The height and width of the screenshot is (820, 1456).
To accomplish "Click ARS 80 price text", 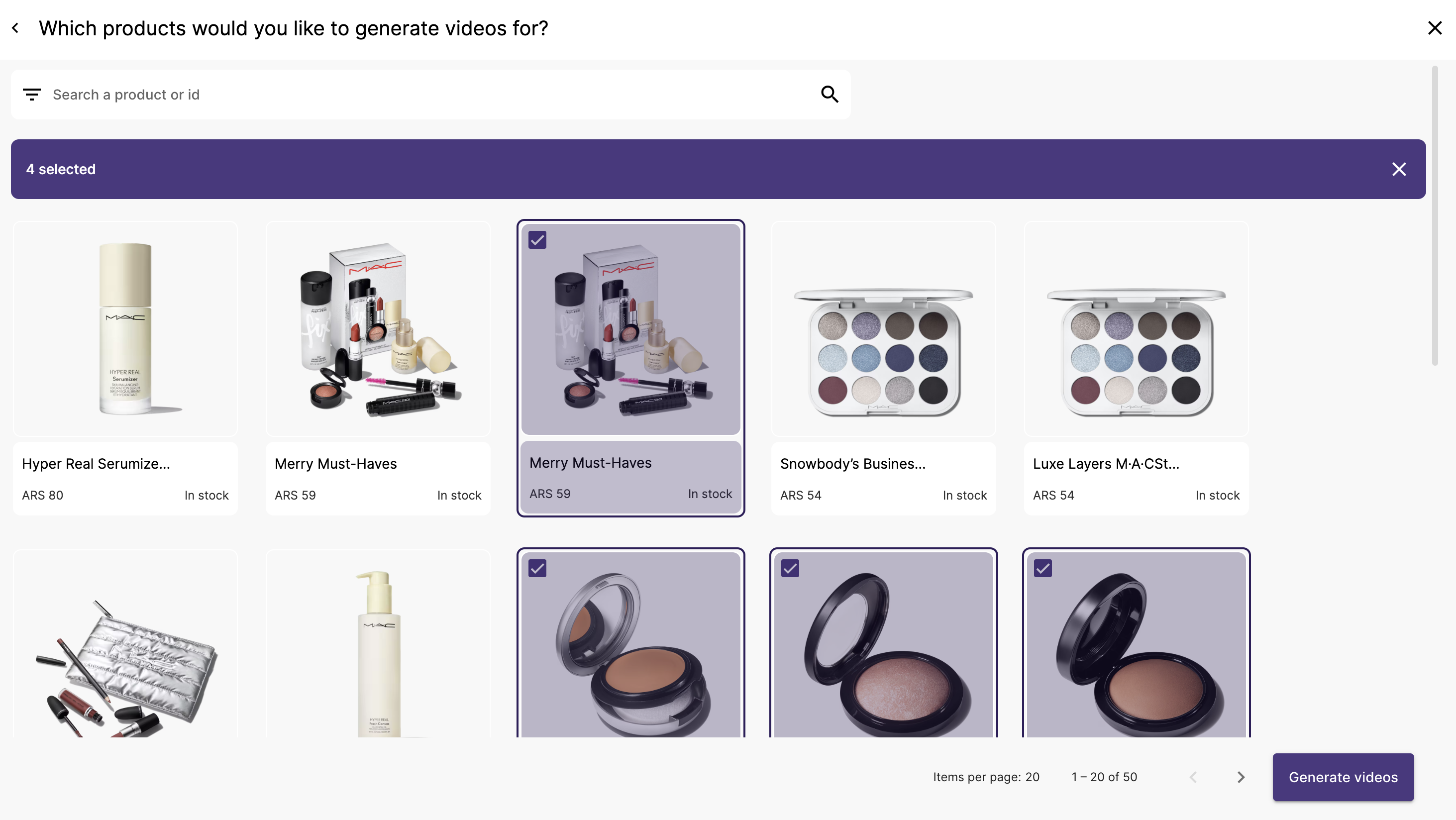I will point(42,495).
